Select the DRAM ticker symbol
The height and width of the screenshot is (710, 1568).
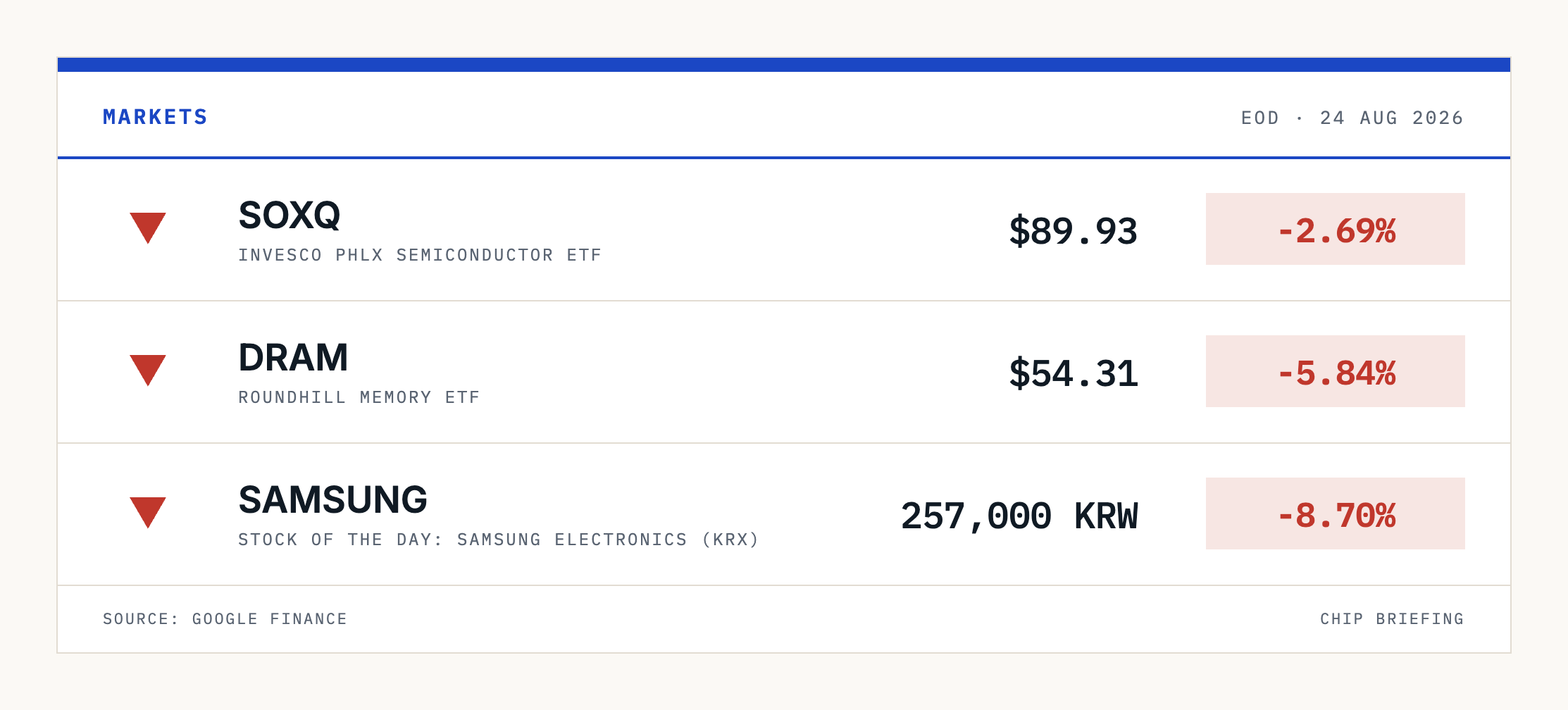[x=294, y=358]
